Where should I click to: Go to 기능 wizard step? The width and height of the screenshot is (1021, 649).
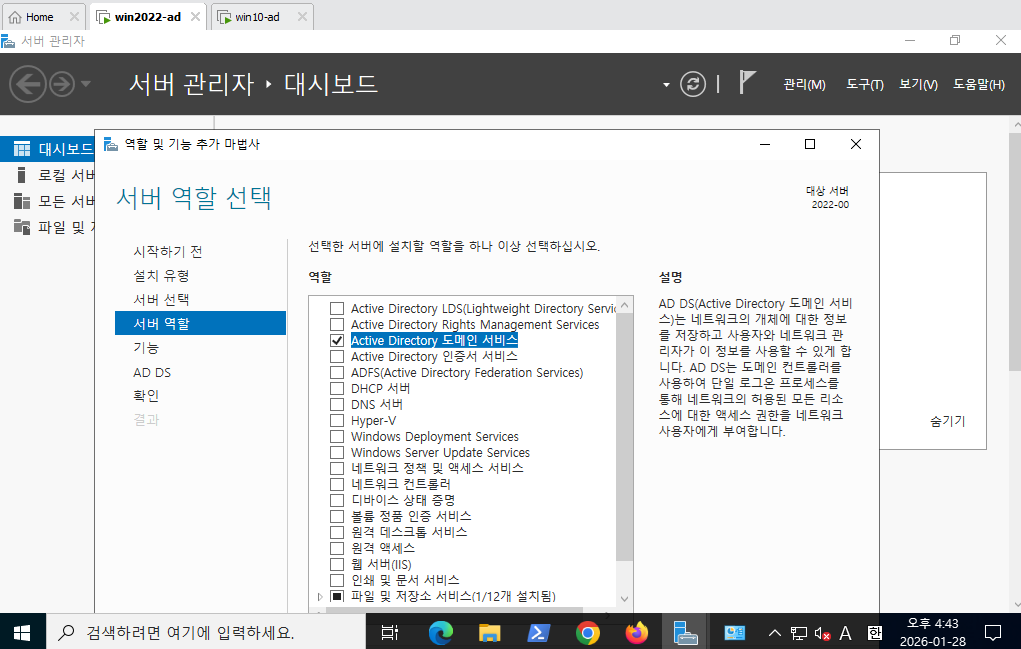146,348
